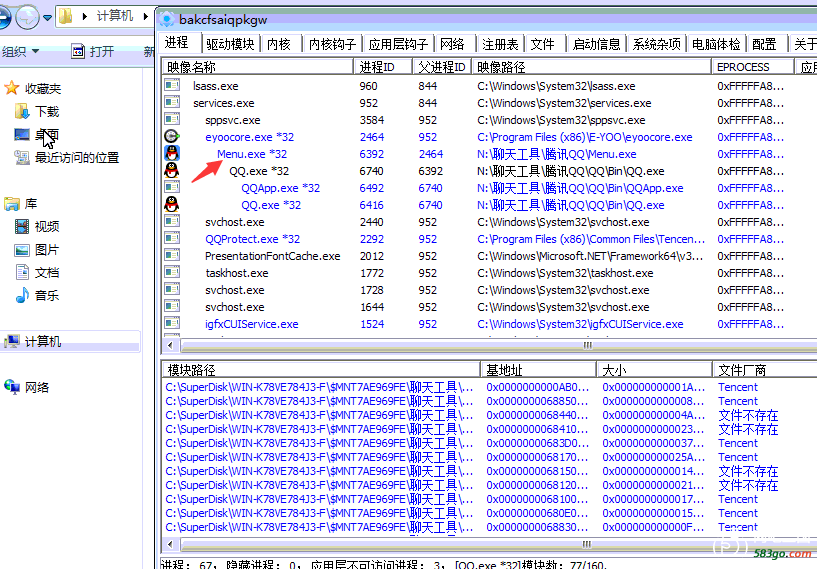Select module with base 0x0000000000AB0…
Viewport: 817px width, 569px height.
(x=489, y=387)
